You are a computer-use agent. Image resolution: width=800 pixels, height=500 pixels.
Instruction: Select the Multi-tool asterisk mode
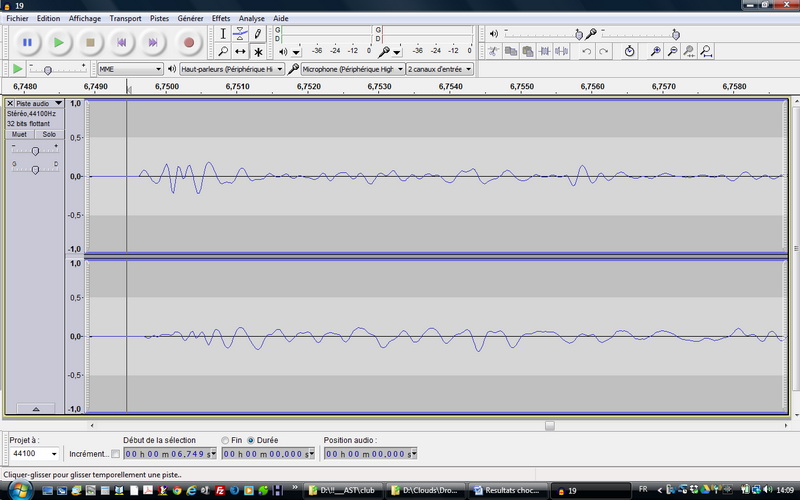258,52
